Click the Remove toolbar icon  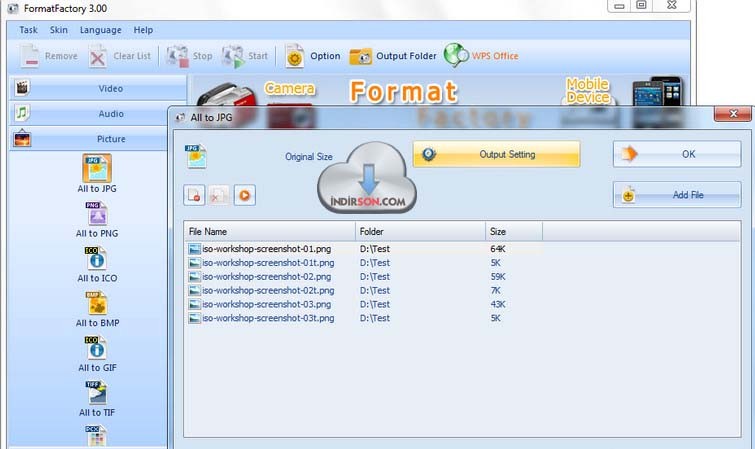pos(30,56)
